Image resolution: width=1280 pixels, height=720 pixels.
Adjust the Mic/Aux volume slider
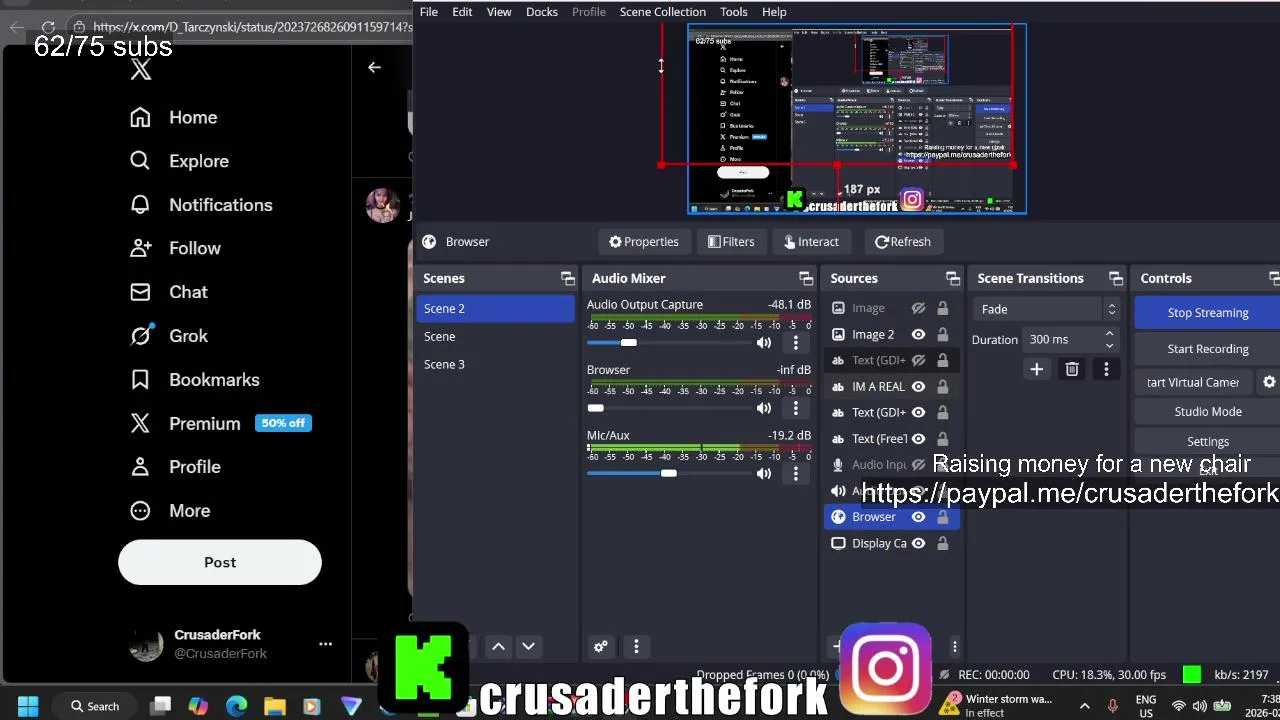[669, 474]
